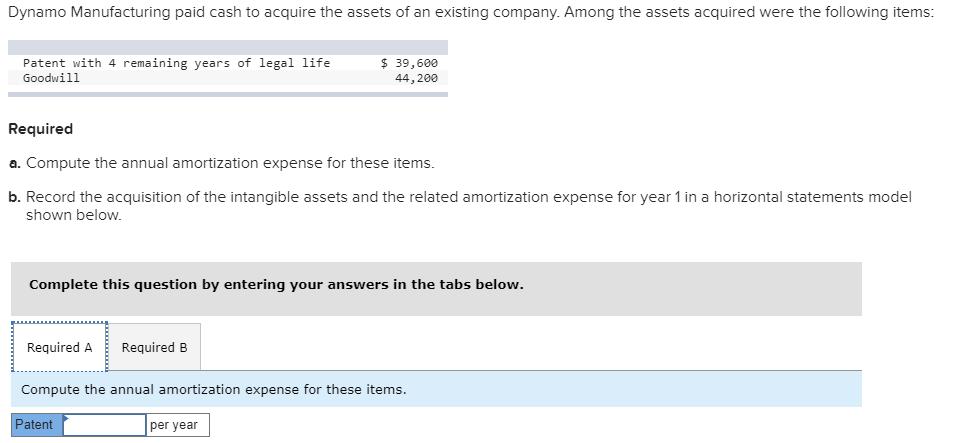Select the blue Patent row label
Viewport: 963px width, 443px height.
(x=35, y=425)
